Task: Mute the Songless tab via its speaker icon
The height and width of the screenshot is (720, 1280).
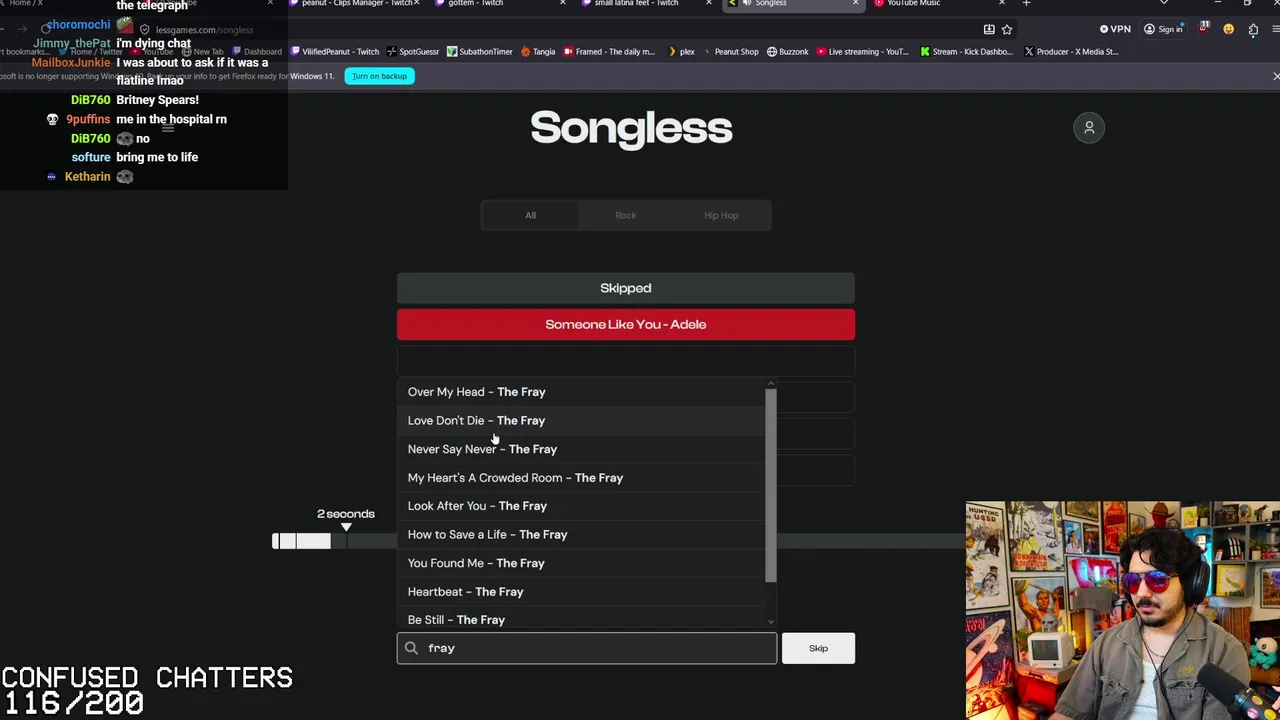Action: [747, 4]
